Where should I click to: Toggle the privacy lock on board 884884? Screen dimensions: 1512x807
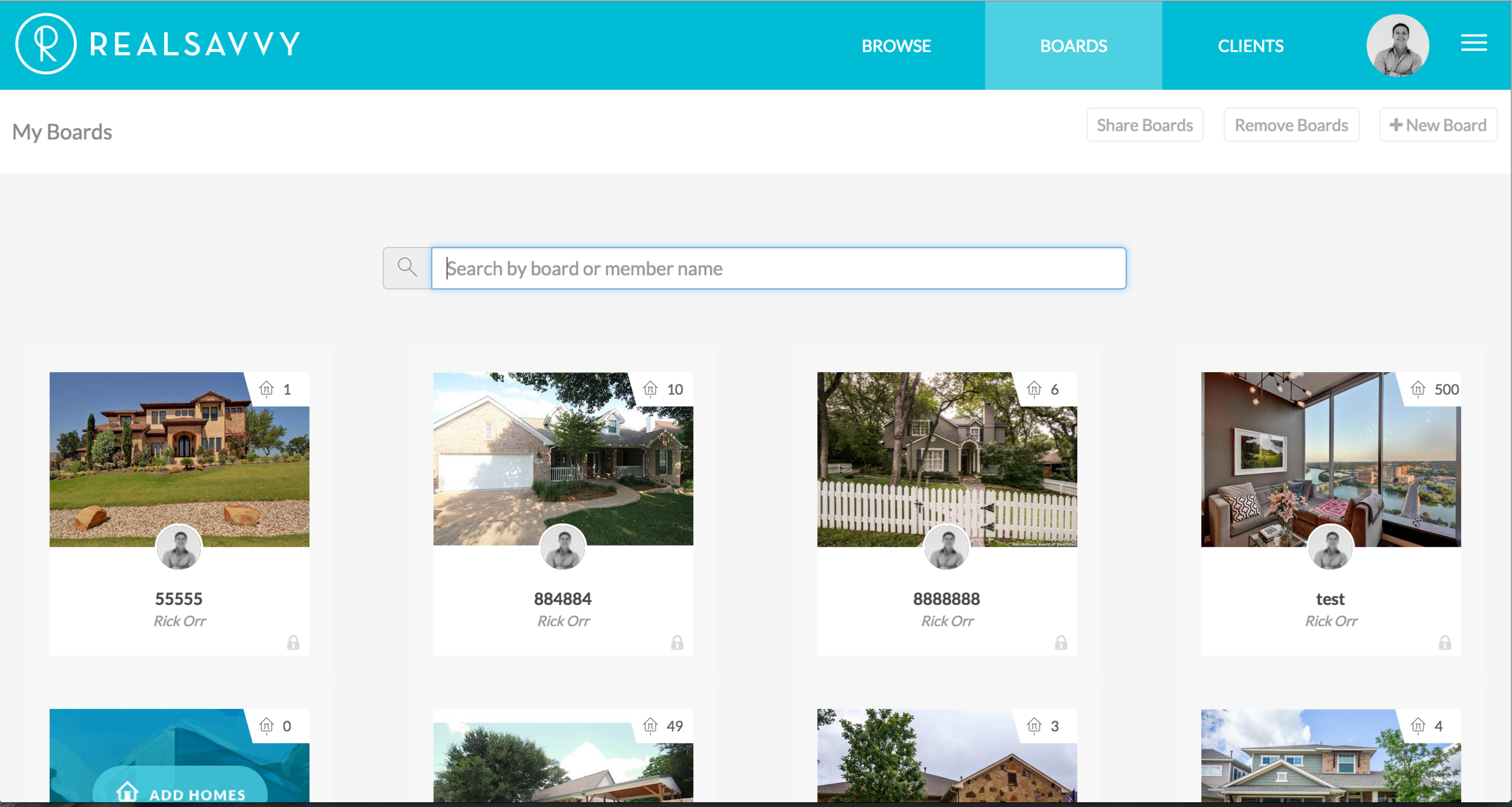[x=677, y=642]
